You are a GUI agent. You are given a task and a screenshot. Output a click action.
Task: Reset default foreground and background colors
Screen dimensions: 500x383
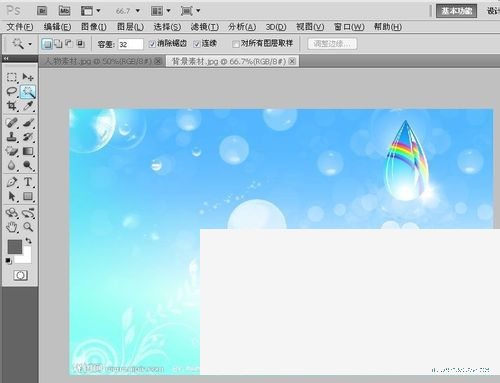click(8, 261)
